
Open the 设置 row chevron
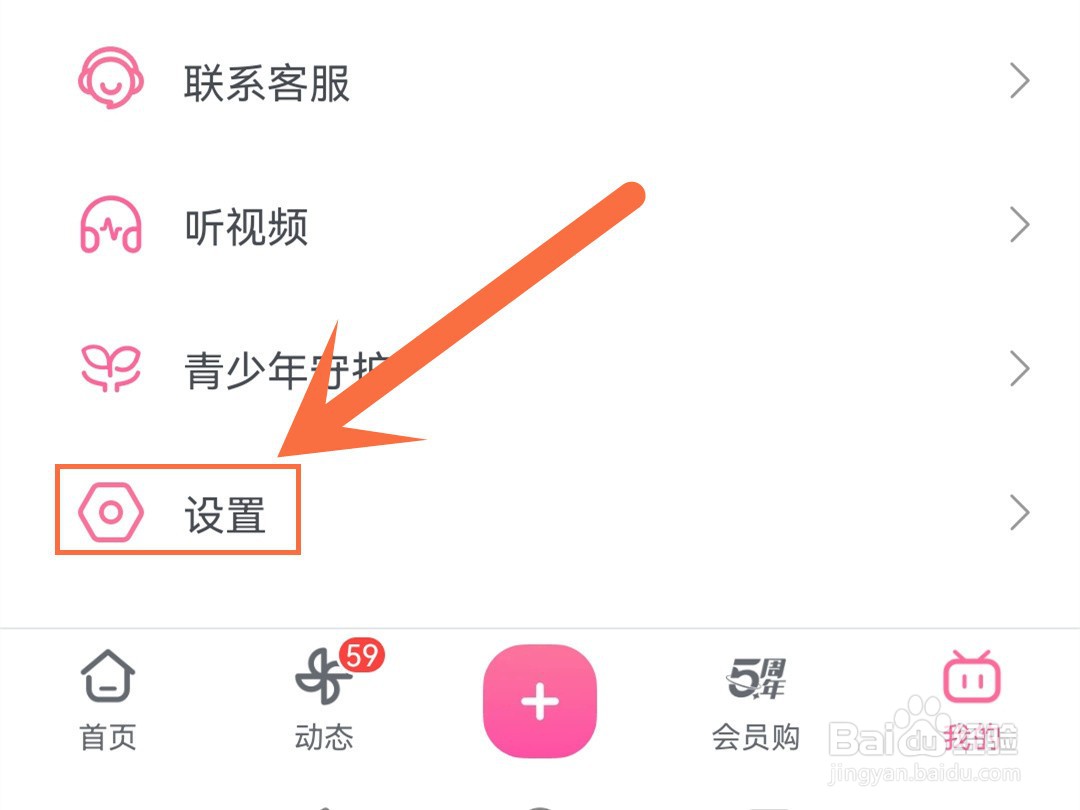(1020, 512)
